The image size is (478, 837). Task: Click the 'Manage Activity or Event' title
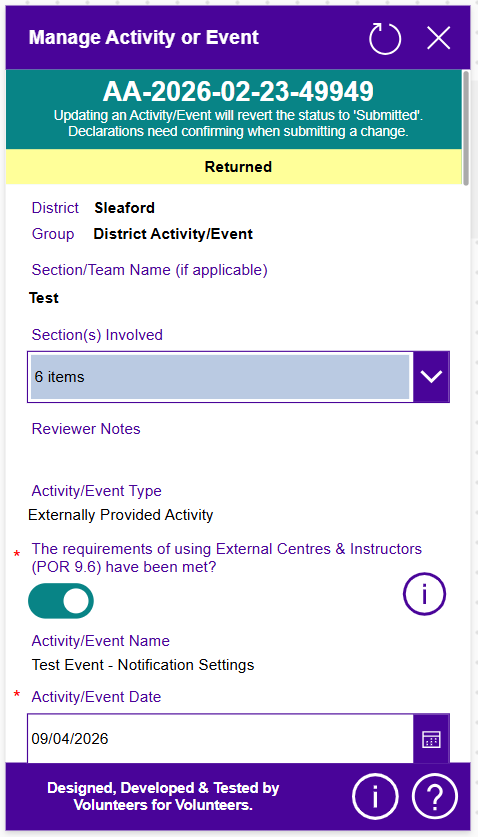click(x=144, y=37)
